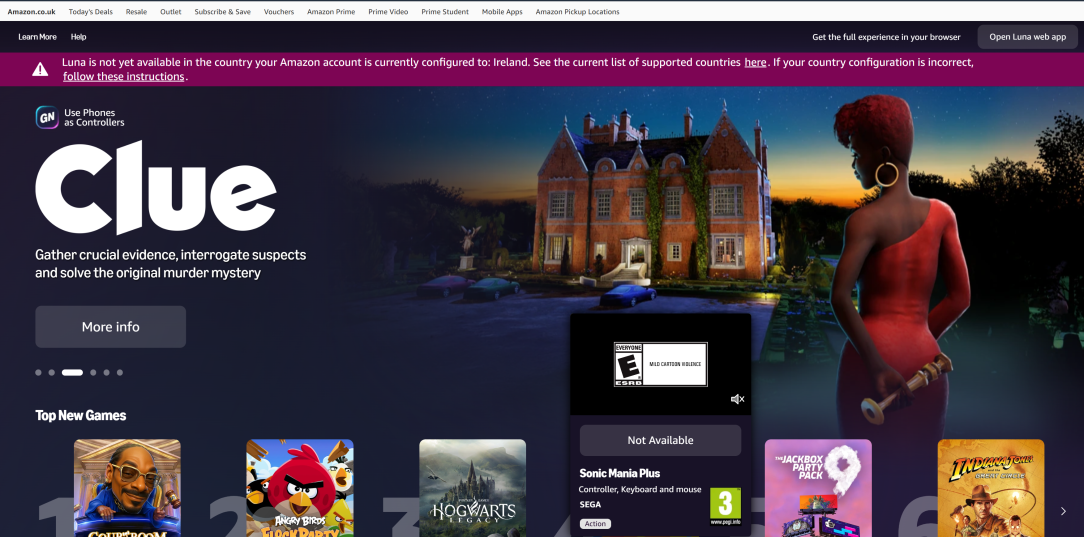This screenshot has width=1084, height=537.
Task: Open Prime Video link
Action: click(388, 12)
